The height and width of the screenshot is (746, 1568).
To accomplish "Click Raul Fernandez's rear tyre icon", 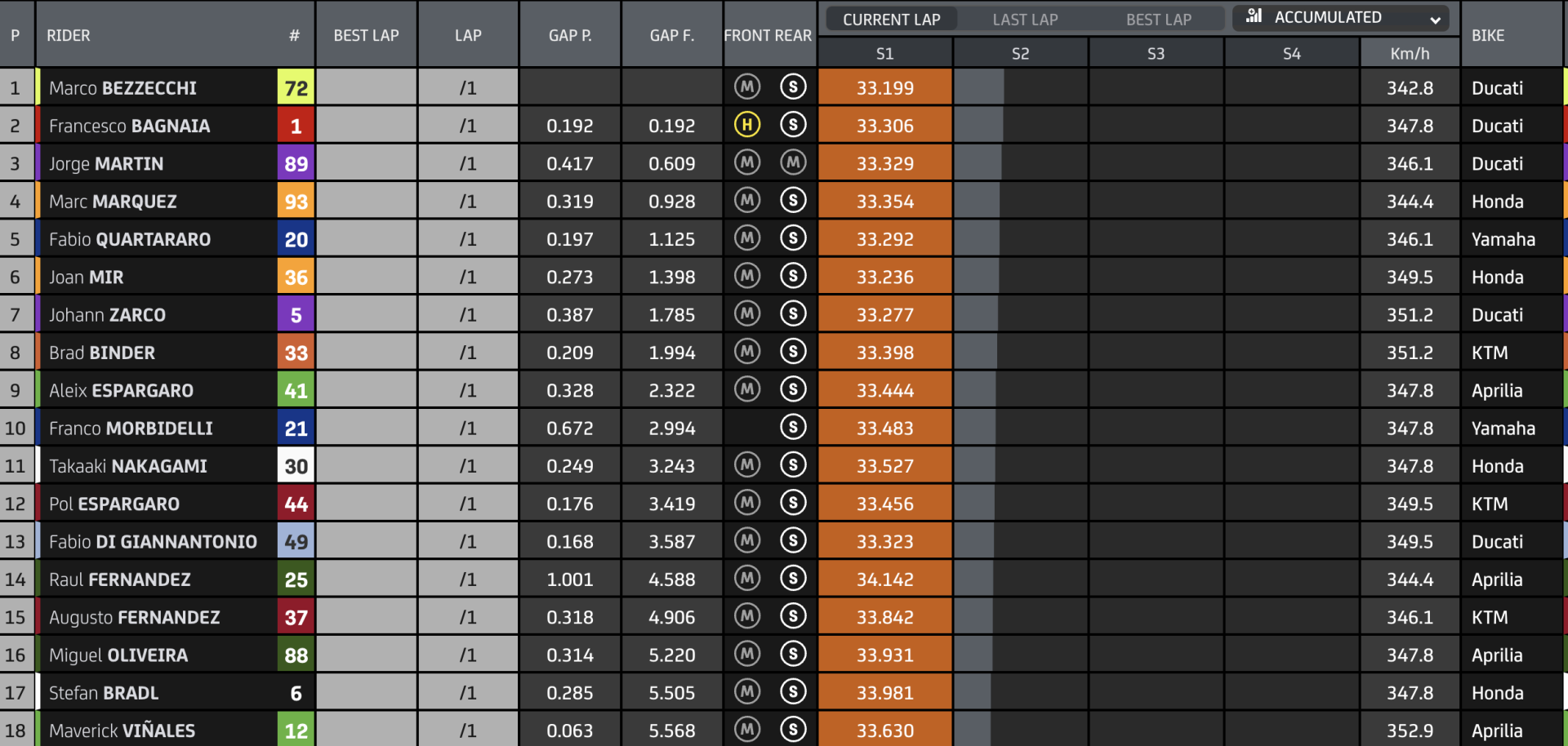I will 793,578.
